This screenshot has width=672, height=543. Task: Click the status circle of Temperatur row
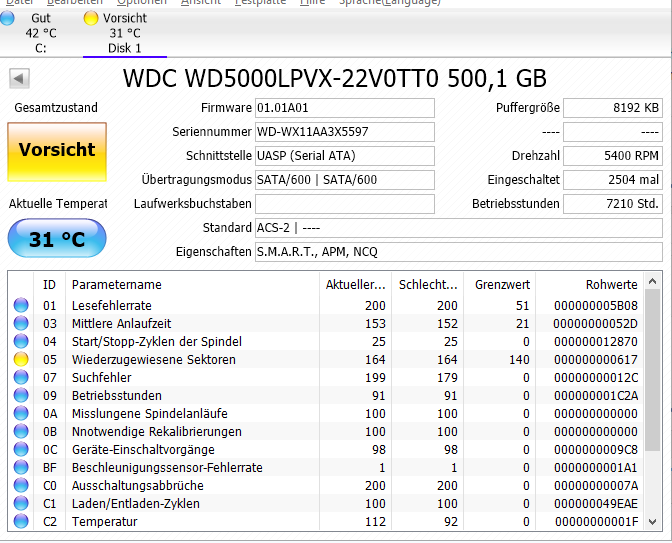[x=21, y=521]
